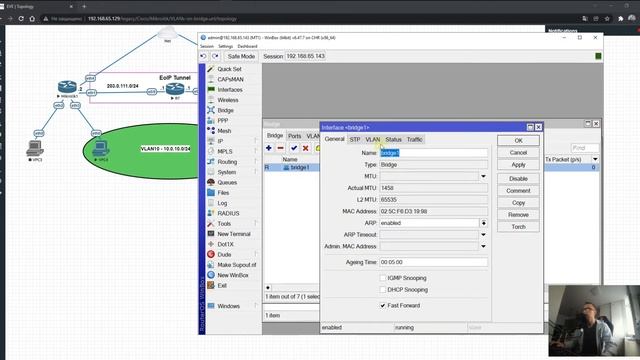Launch New Terminal from the sidebar
Viewport: 640px width, 360px height.
pos(233,234)
